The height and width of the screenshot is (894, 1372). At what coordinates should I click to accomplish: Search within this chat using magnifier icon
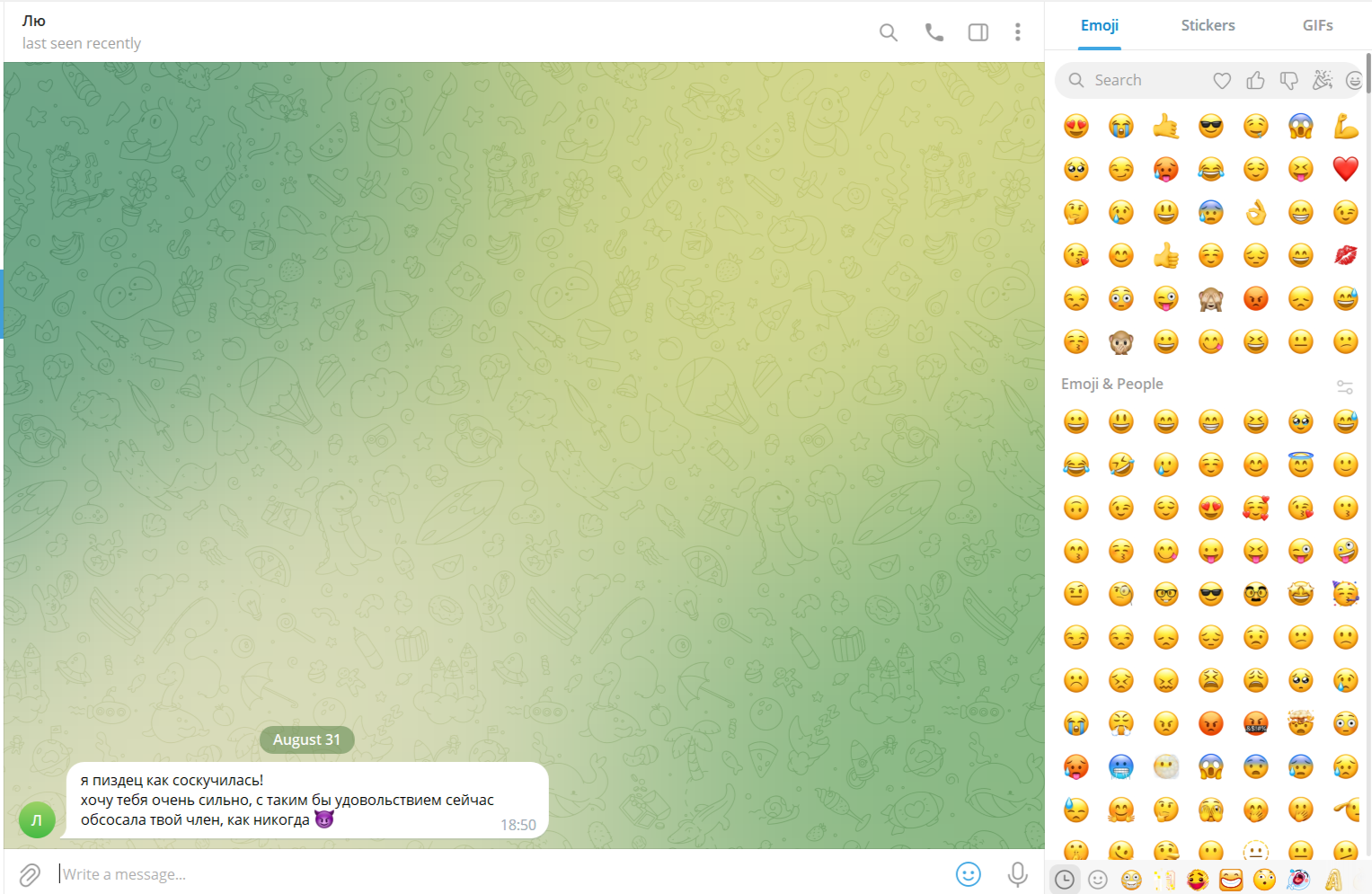(x=888, y=32)
